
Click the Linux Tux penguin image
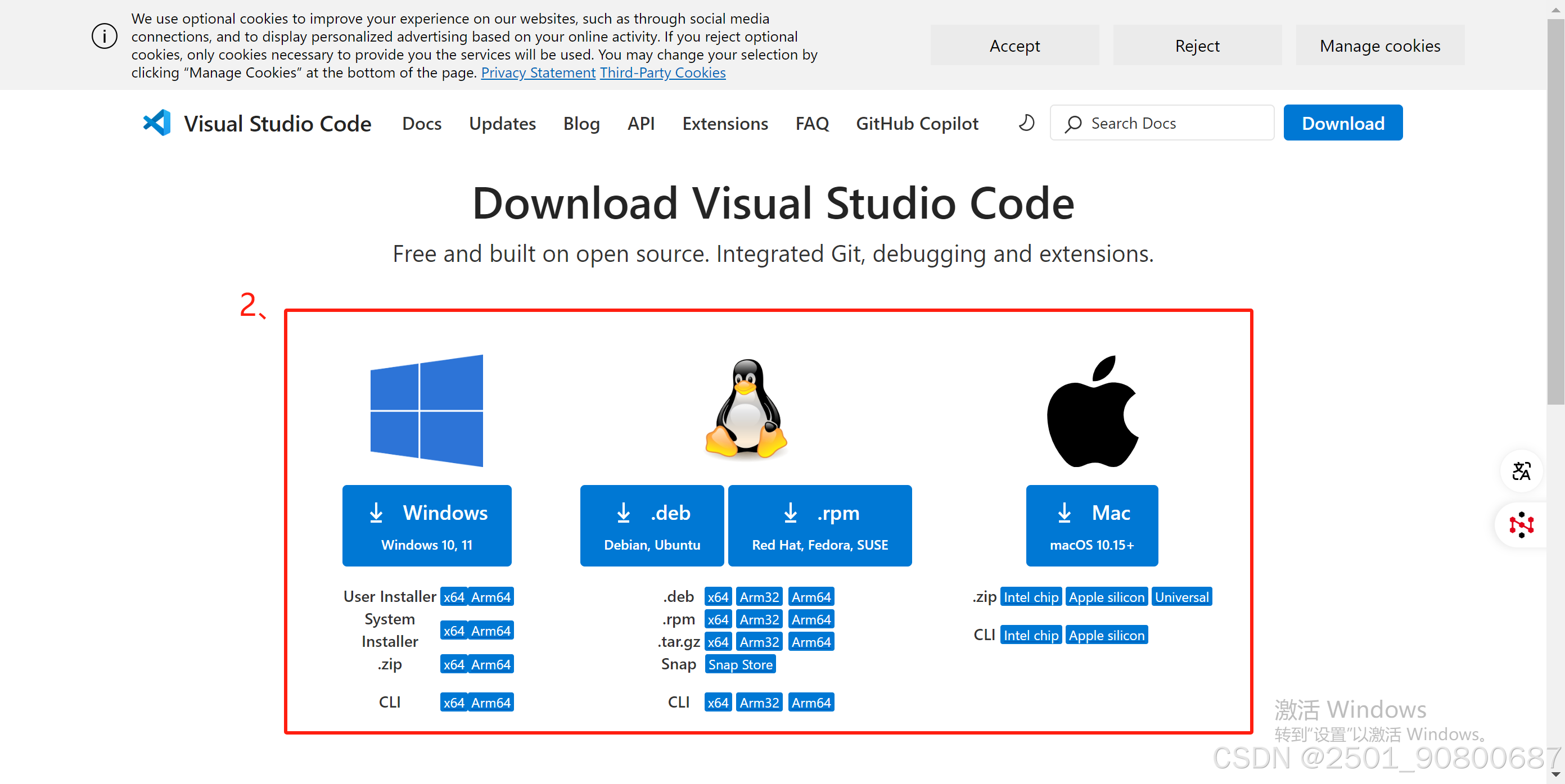(x=746, y=409)
